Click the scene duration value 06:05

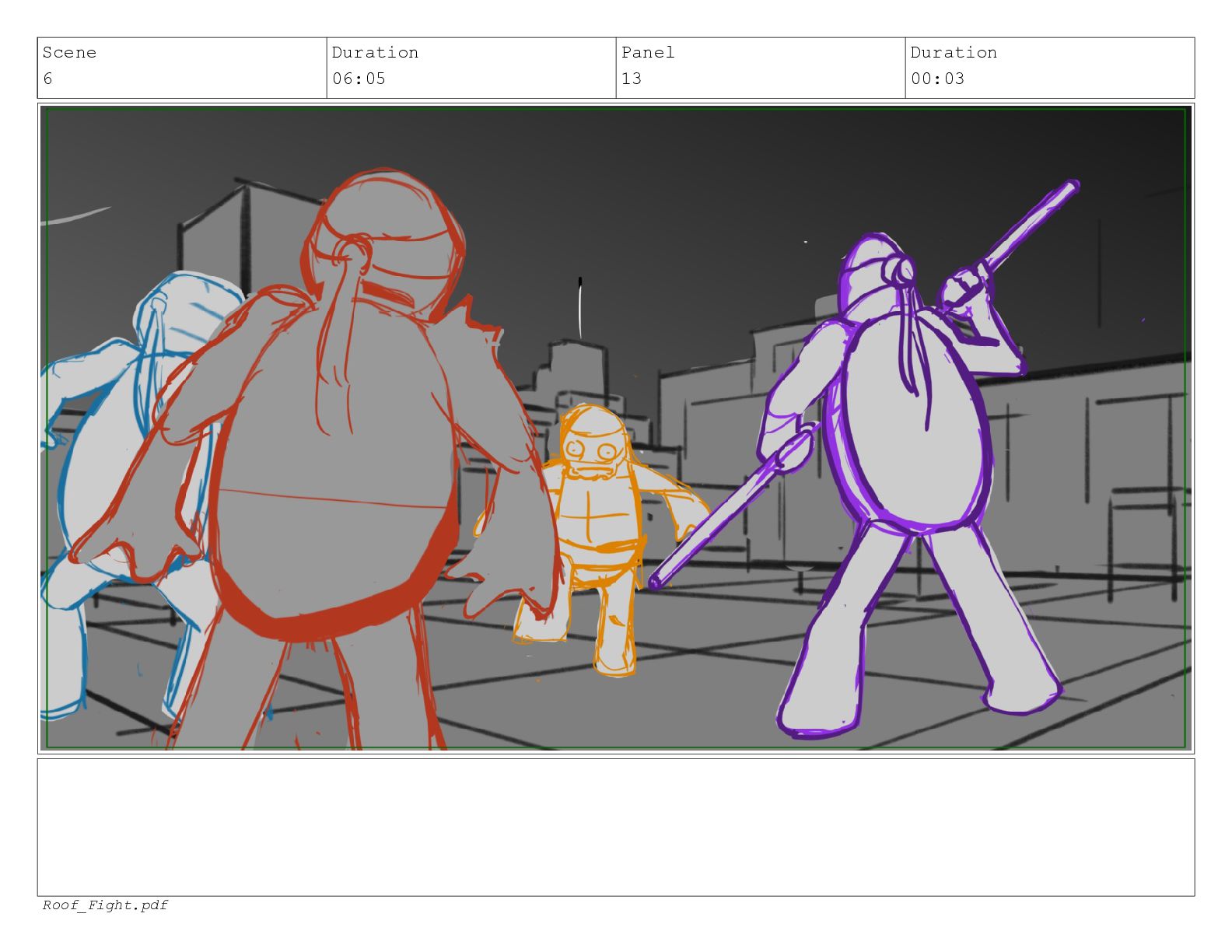coord(359,79)
